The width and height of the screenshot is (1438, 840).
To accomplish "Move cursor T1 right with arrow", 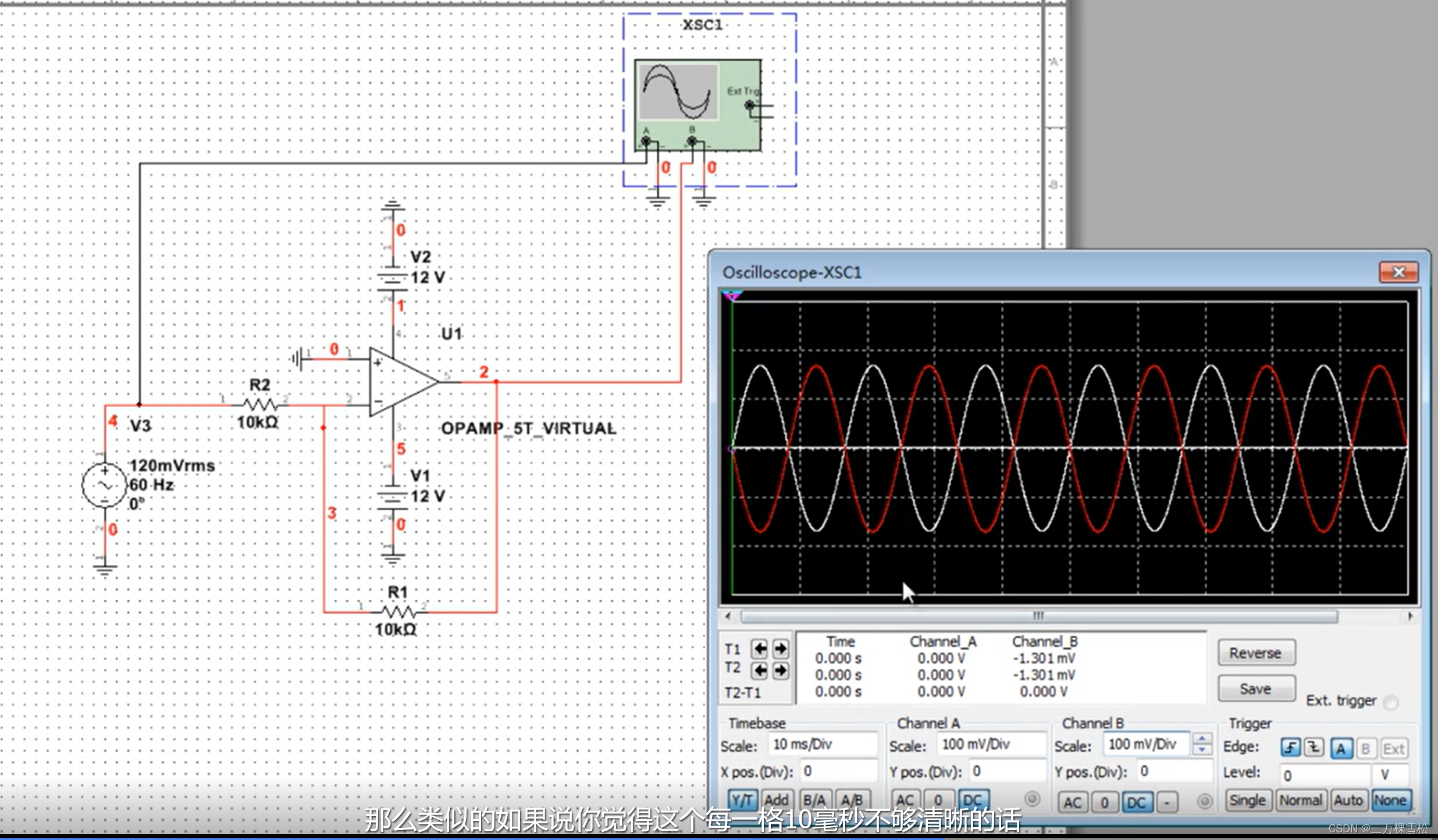I will [780, 648].
